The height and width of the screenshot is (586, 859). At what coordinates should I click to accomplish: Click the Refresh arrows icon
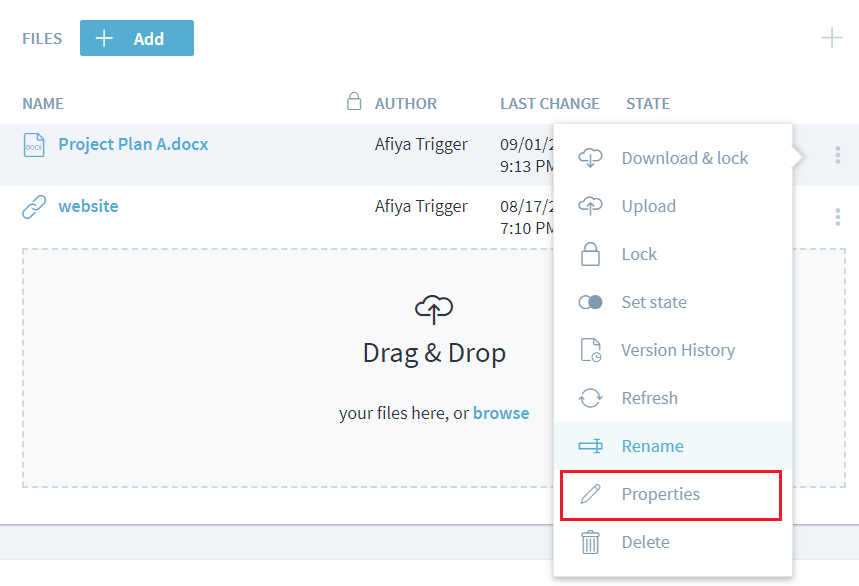click(591, 398)
